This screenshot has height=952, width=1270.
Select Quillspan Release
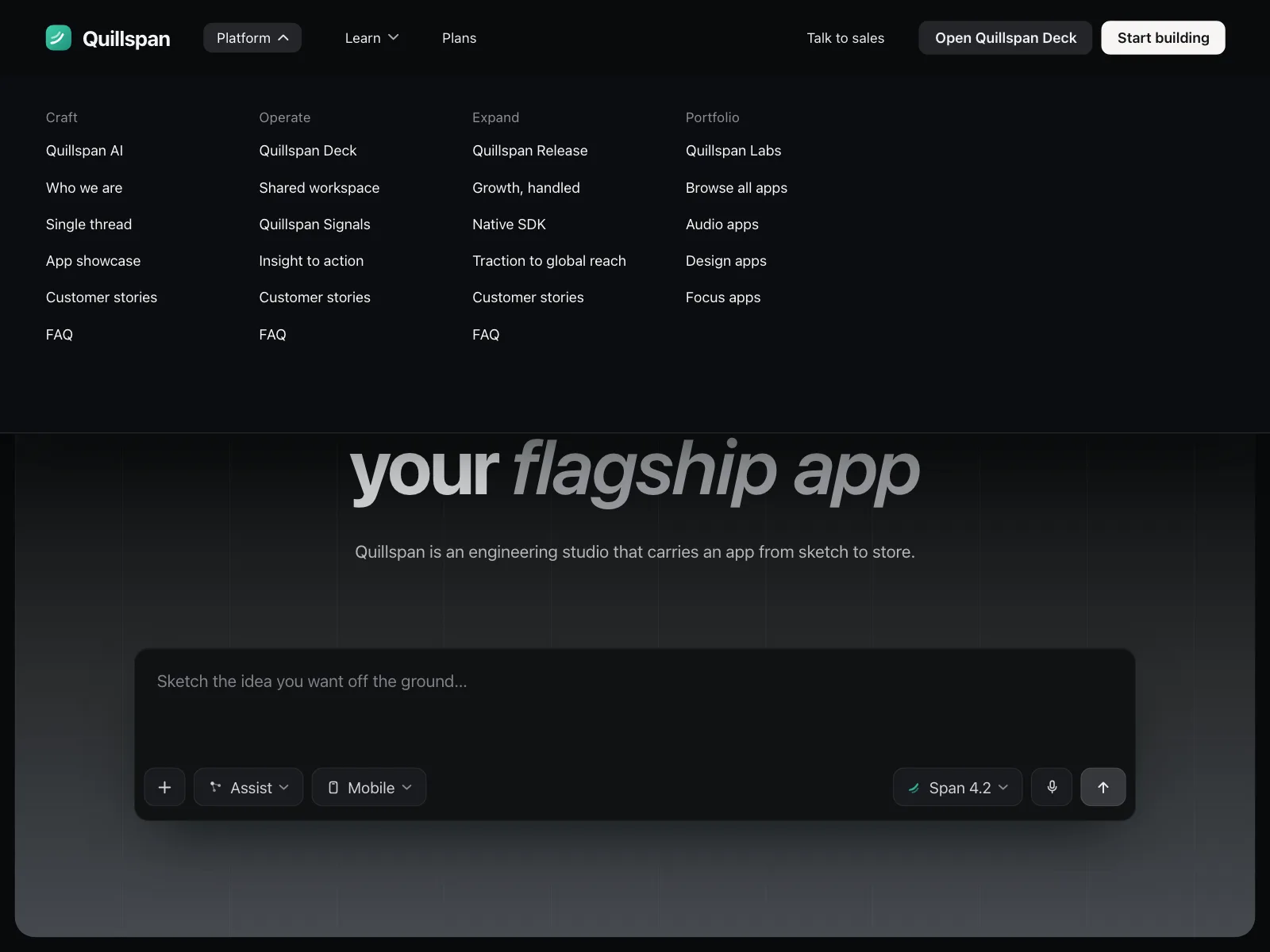tap(530, 151)
